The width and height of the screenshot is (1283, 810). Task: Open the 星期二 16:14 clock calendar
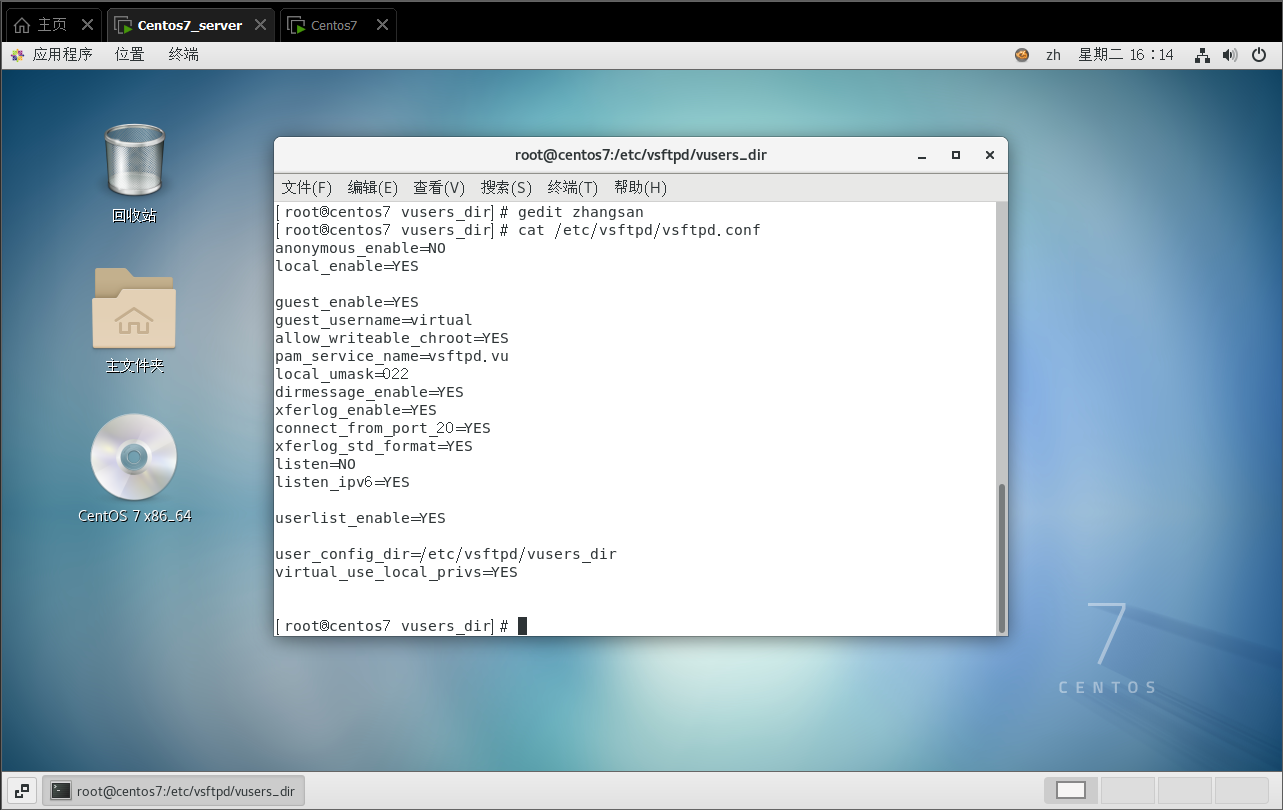point(1125,55)
